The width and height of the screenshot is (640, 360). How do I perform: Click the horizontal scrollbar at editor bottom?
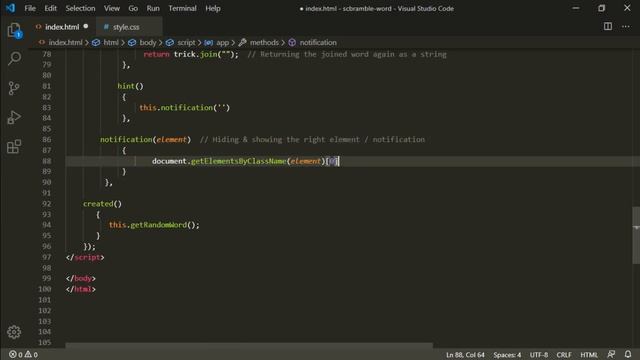pos(249,345)
